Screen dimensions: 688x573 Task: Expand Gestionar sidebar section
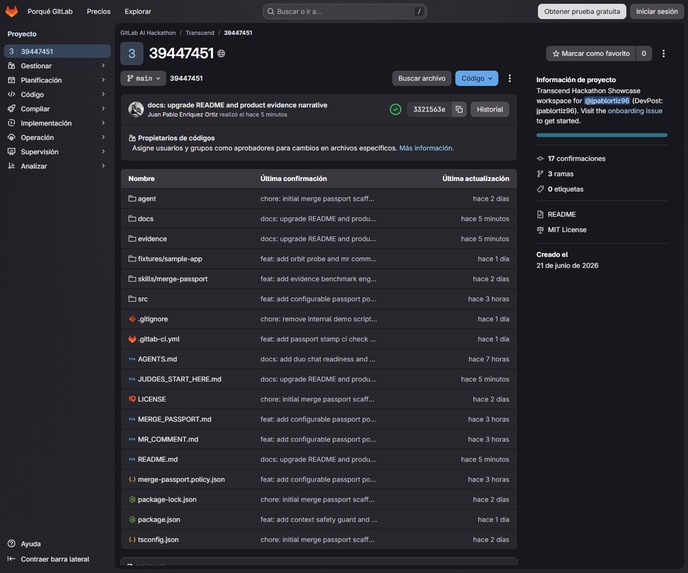coord(57,66)
